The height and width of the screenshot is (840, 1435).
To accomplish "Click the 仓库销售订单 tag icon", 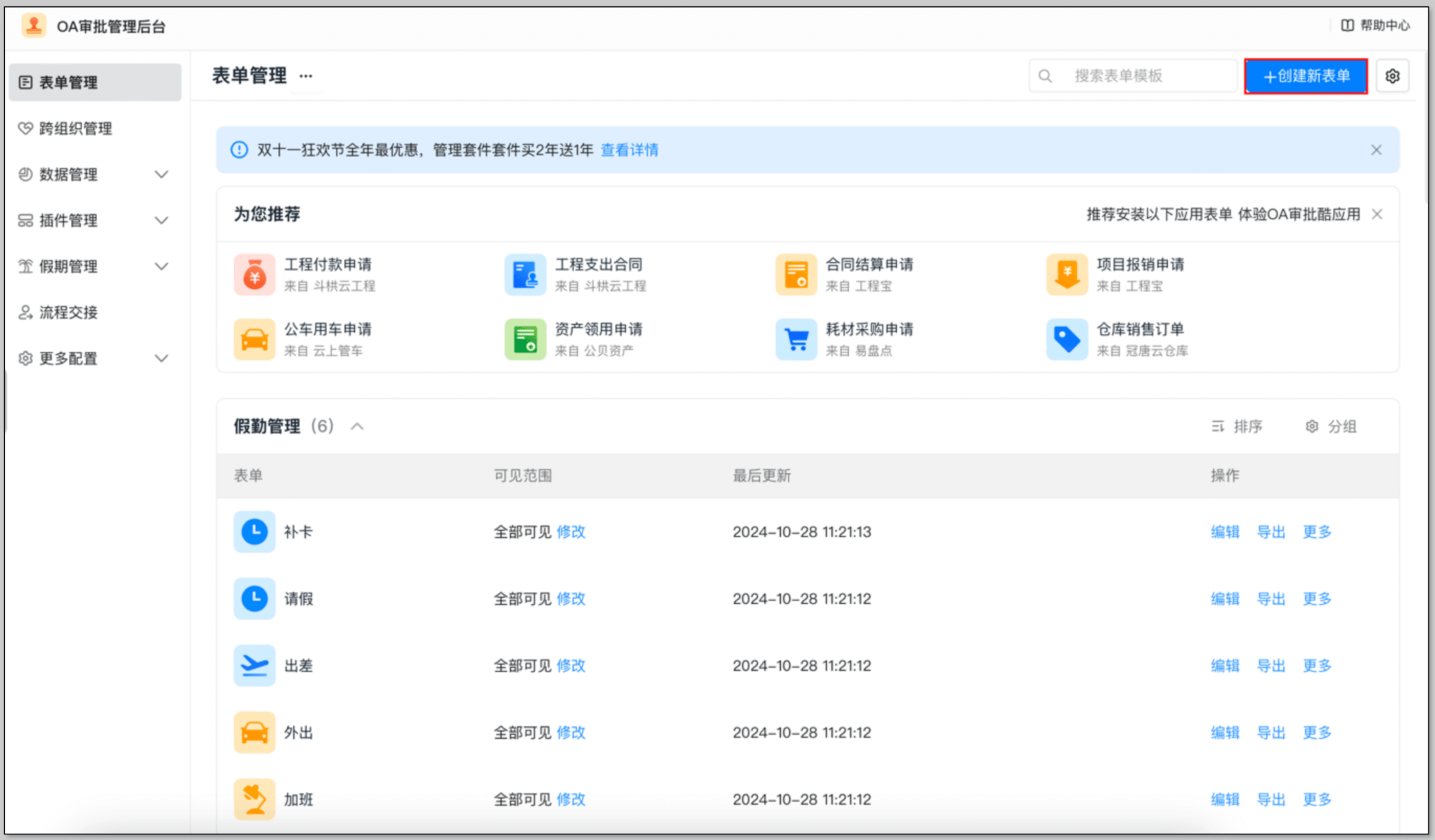I will click(1067, 339).
